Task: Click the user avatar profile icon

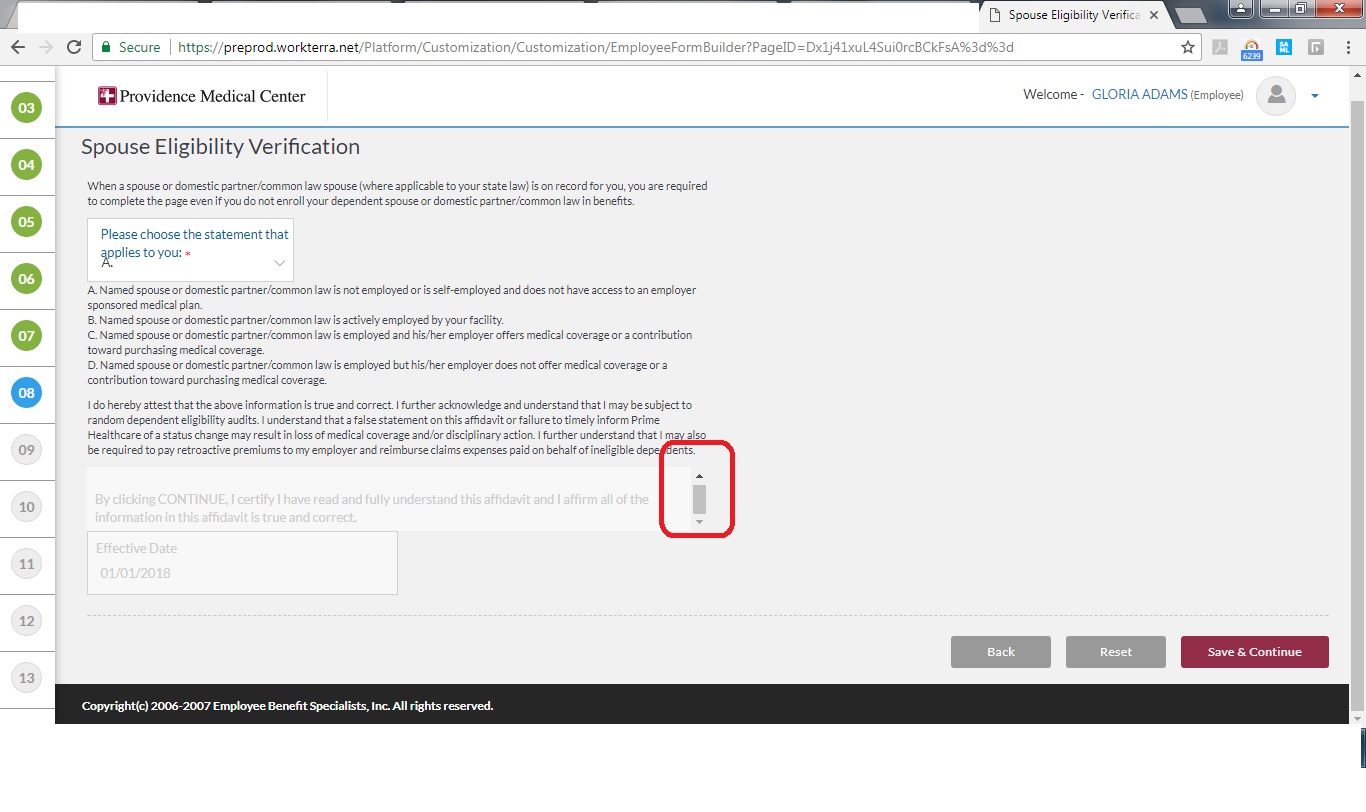Action: tap(1275, 95)
